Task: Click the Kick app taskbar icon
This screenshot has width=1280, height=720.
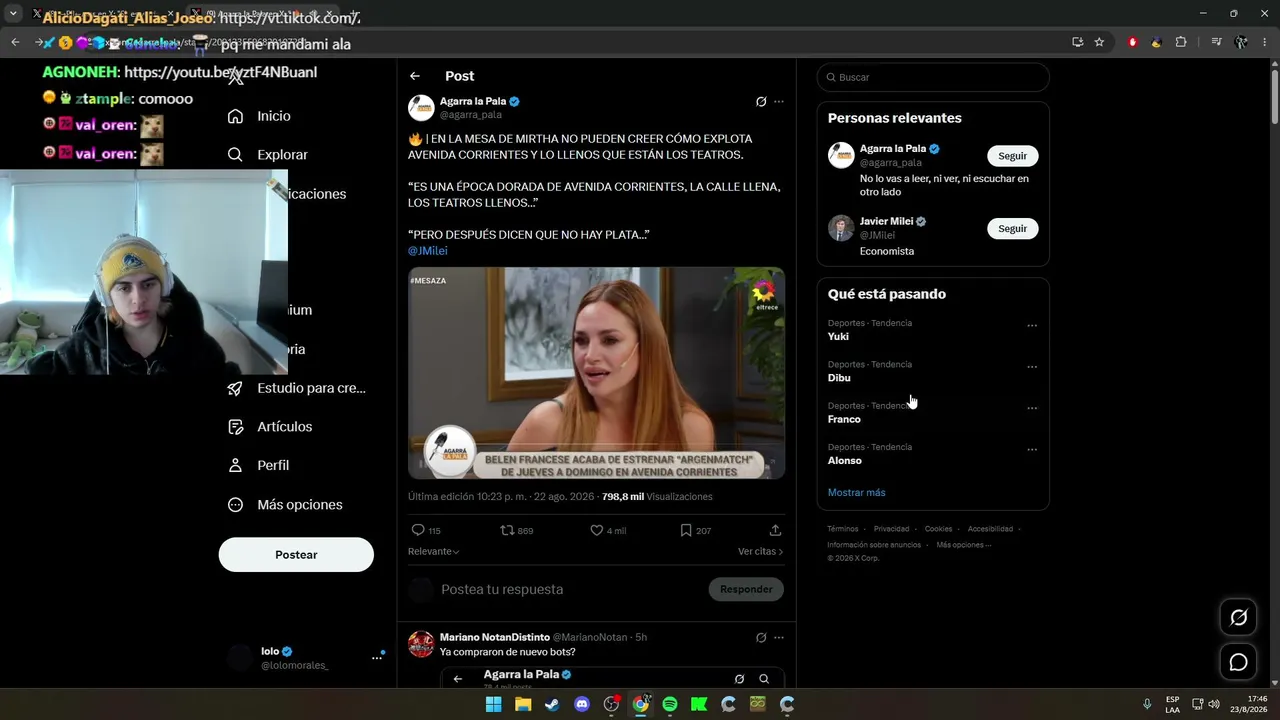Action: pos(699,704)
